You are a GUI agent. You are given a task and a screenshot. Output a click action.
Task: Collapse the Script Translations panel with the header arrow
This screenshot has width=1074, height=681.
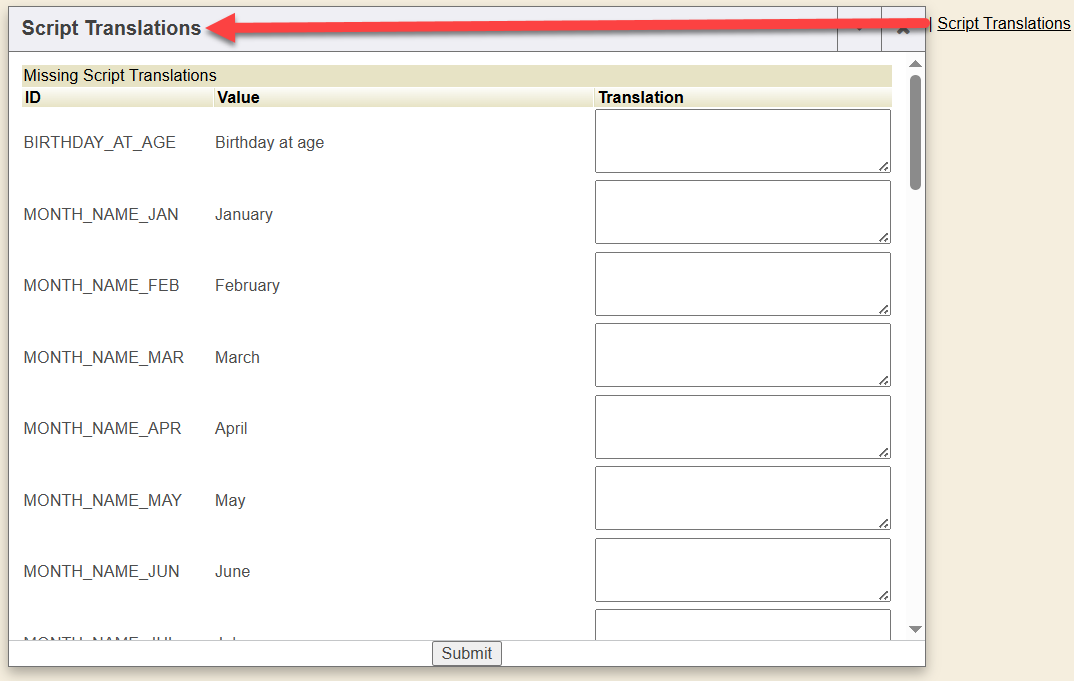tap(859, 29)
